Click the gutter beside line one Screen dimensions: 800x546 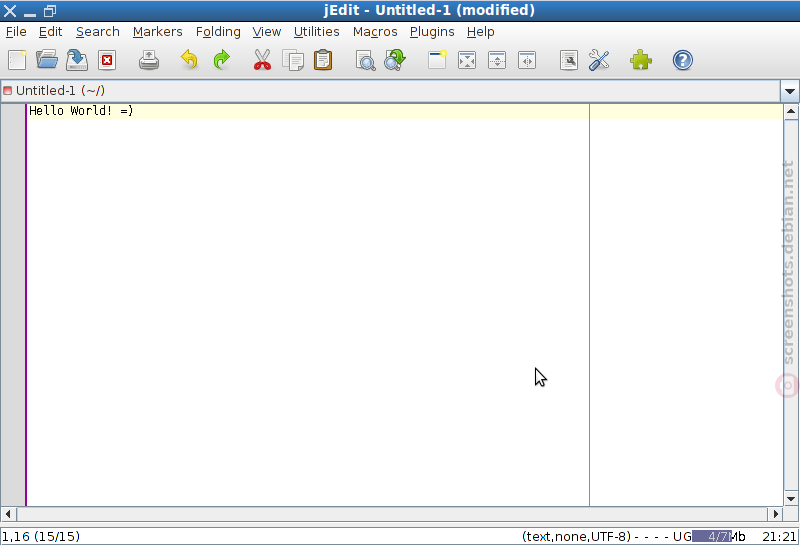[x=13, y=111]
